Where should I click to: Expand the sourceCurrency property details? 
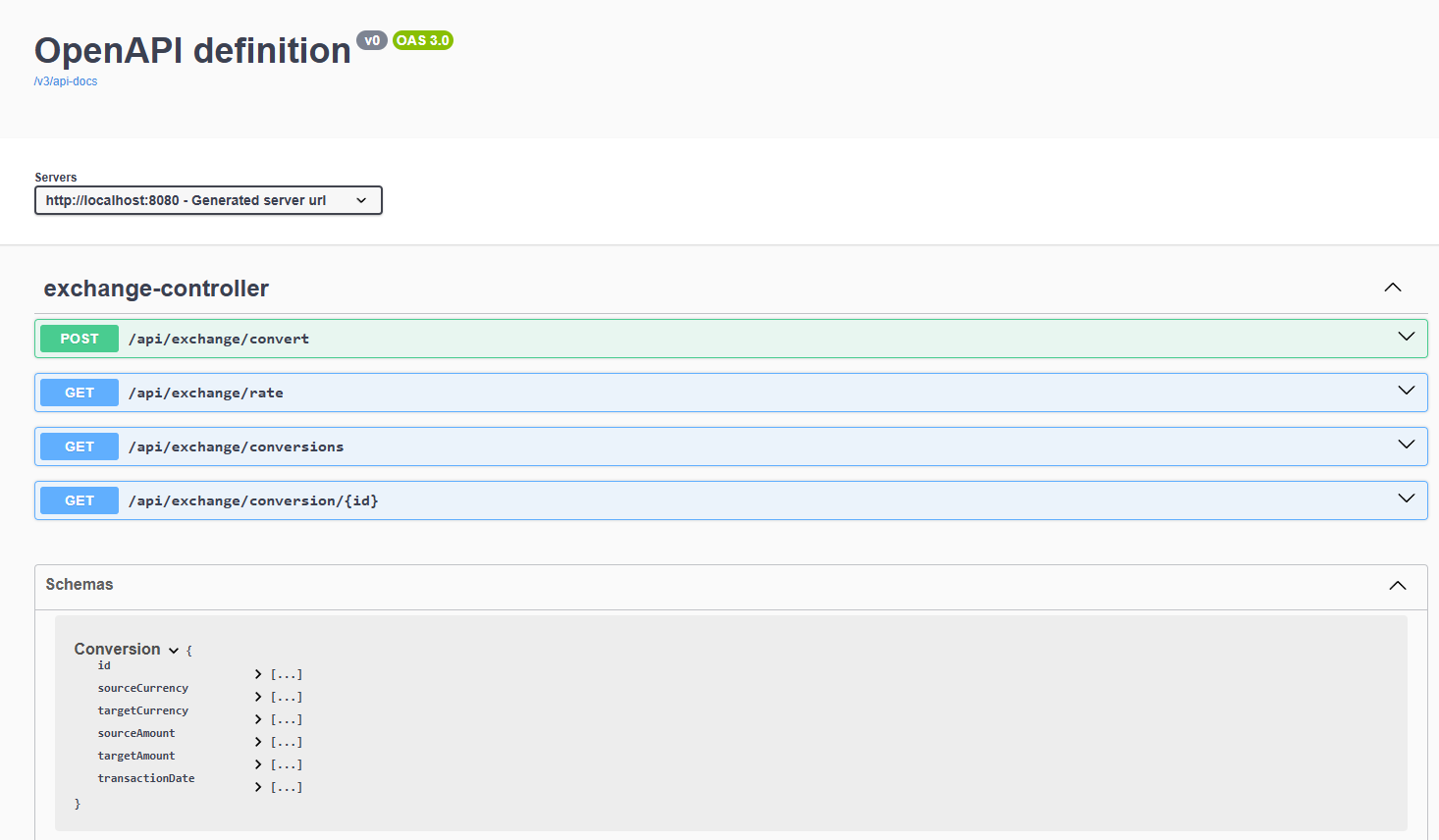pyautogui.click(x=259, y=697)
